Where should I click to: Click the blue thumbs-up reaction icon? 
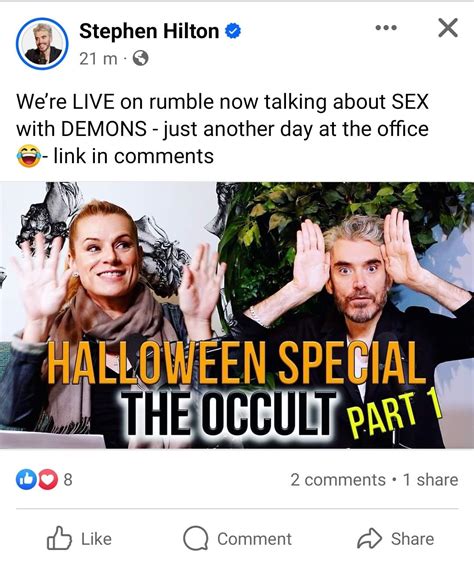(26, 480)
